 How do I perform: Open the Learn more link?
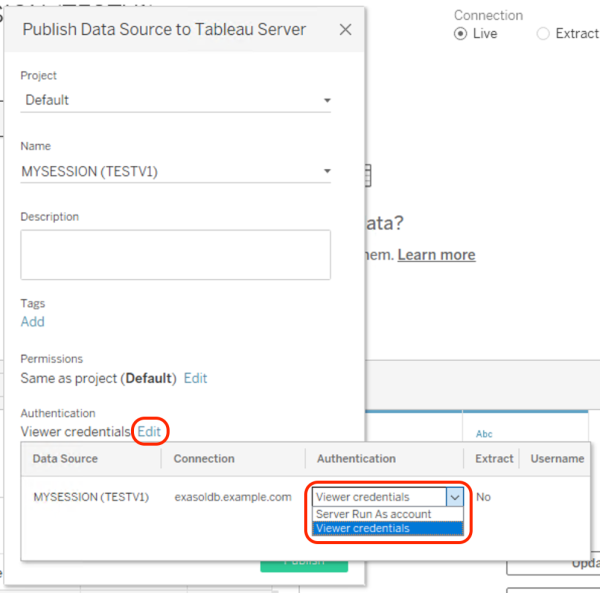437,255
